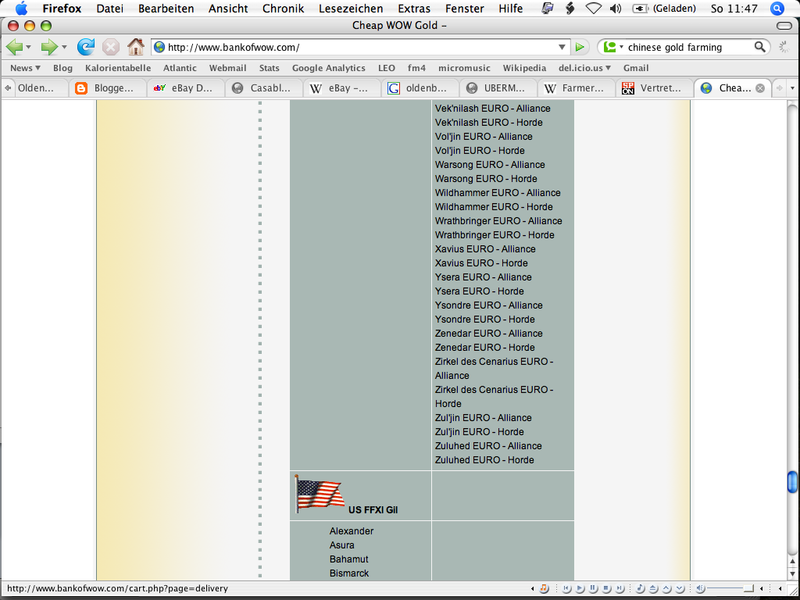Open the Gmail bookmark

(636, 68)
